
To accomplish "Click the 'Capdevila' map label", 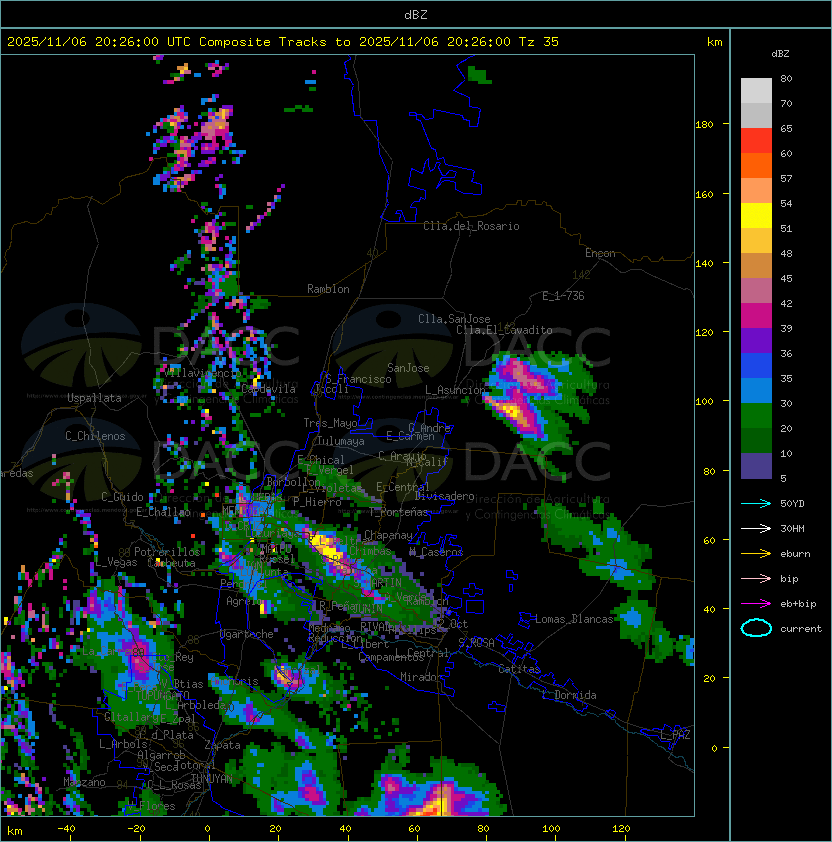I will tap(269, 389).
